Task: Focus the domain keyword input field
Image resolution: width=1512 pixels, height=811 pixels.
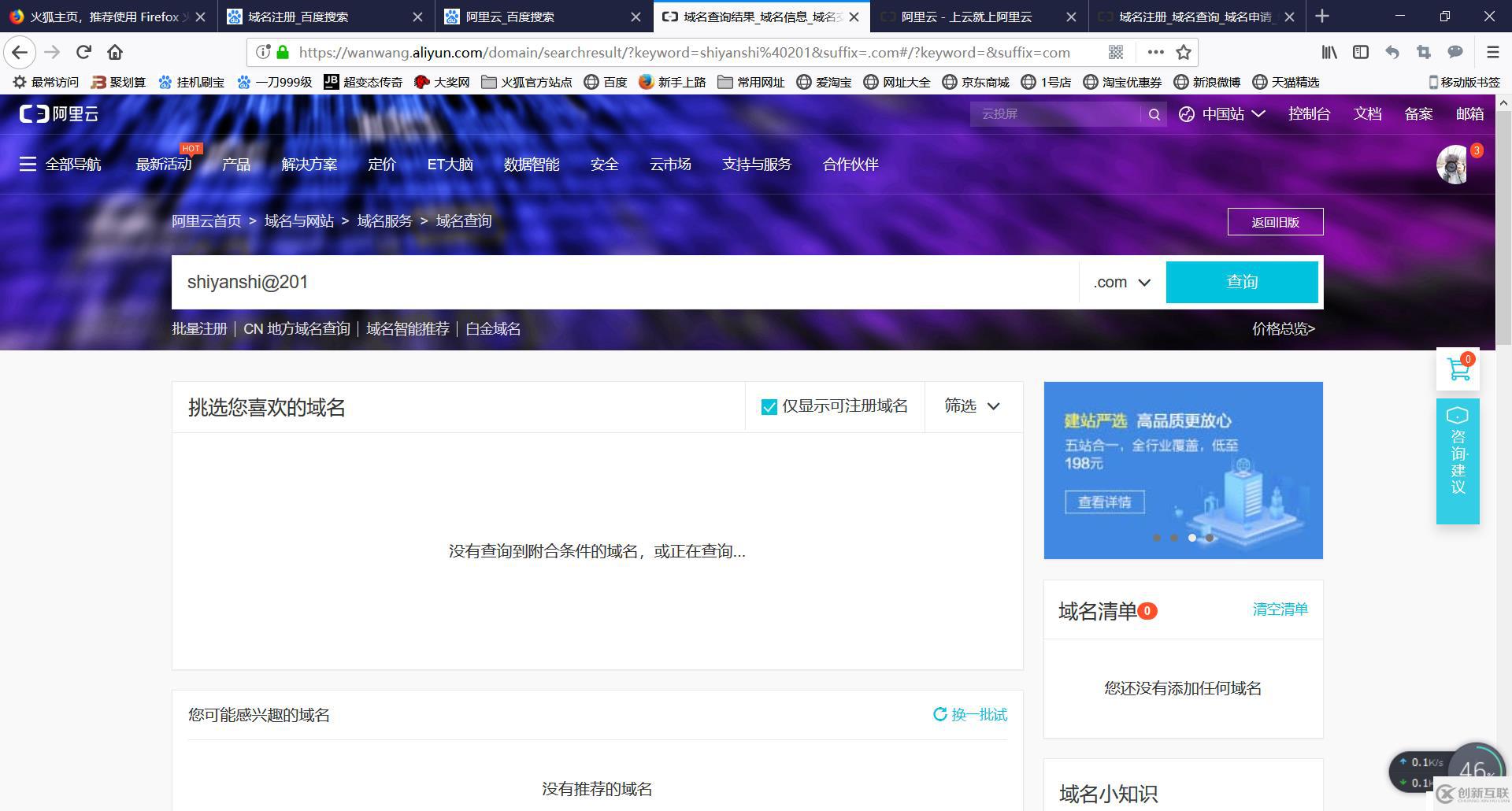Action: [x=625, y=282]
